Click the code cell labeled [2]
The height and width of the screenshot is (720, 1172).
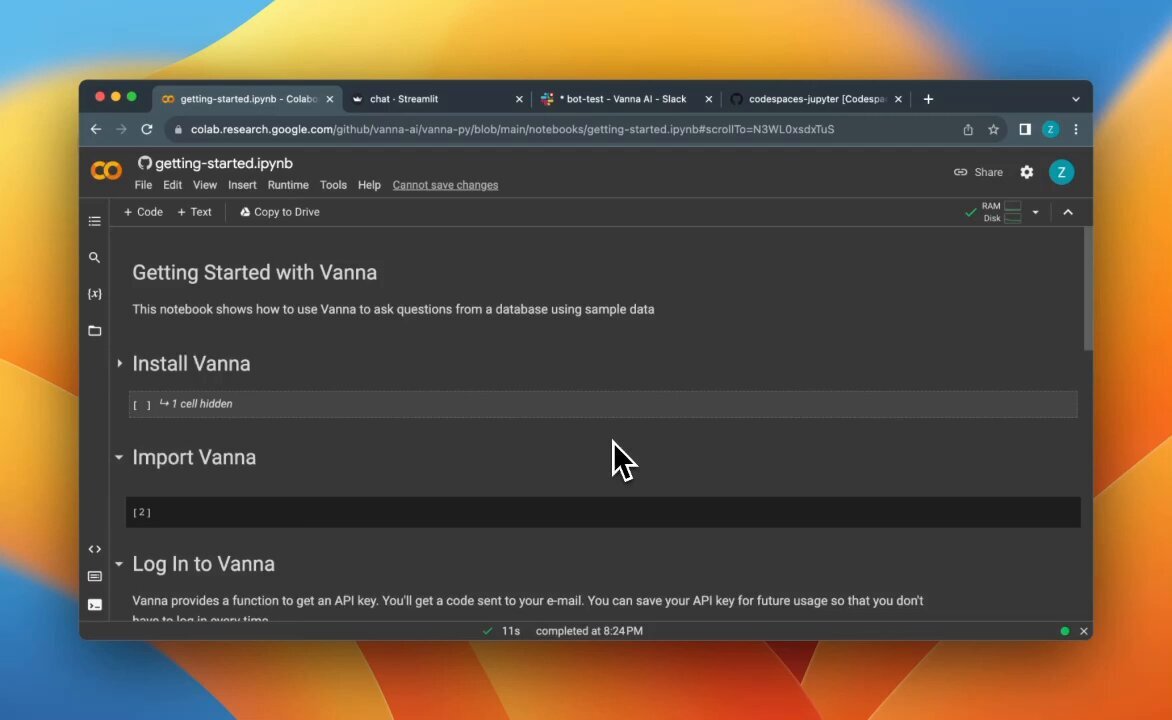coord(603,512)
